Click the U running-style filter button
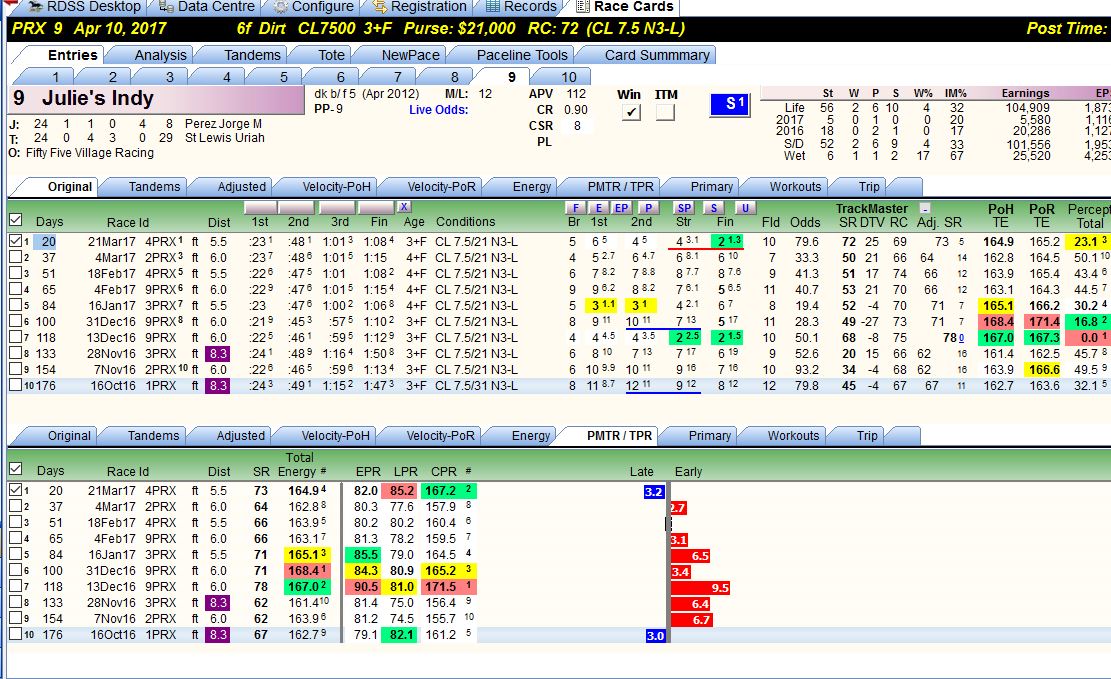This screenshot has width=1111, height=679. [x=745, y=208]
